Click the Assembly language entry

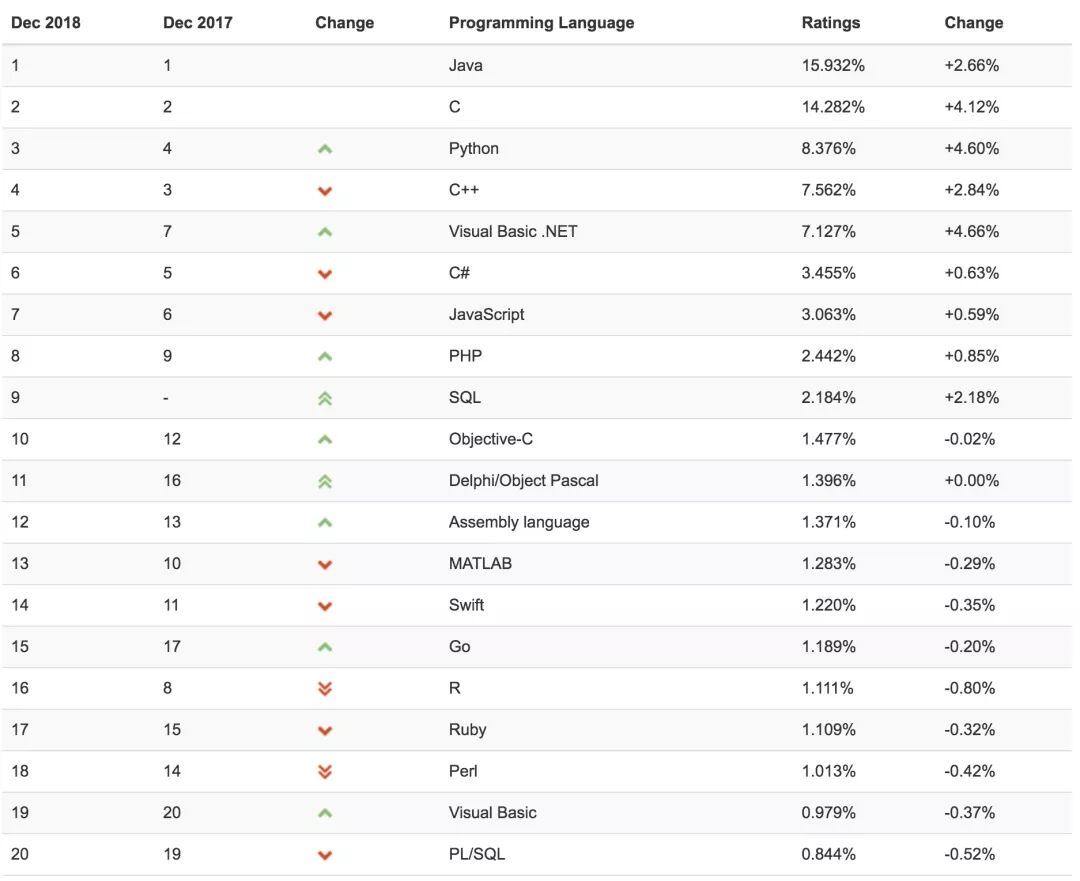coord(519,522)
